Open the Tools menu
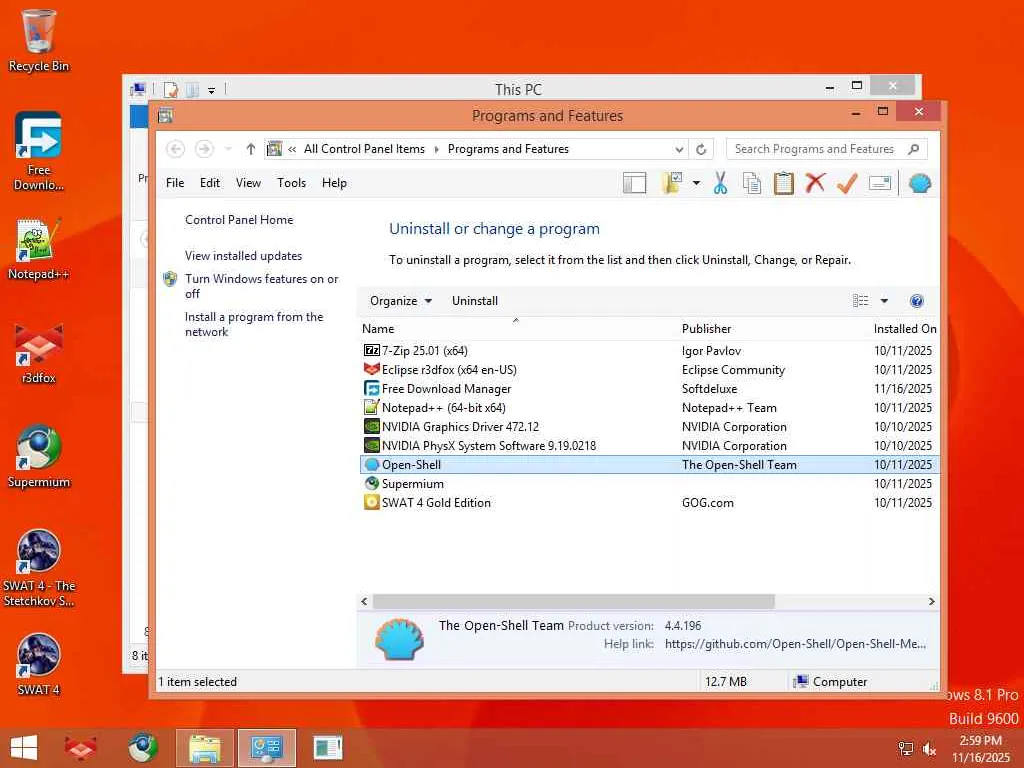Image resolution: width=1024 pixels, height=768 pixels. pos(291,184)
